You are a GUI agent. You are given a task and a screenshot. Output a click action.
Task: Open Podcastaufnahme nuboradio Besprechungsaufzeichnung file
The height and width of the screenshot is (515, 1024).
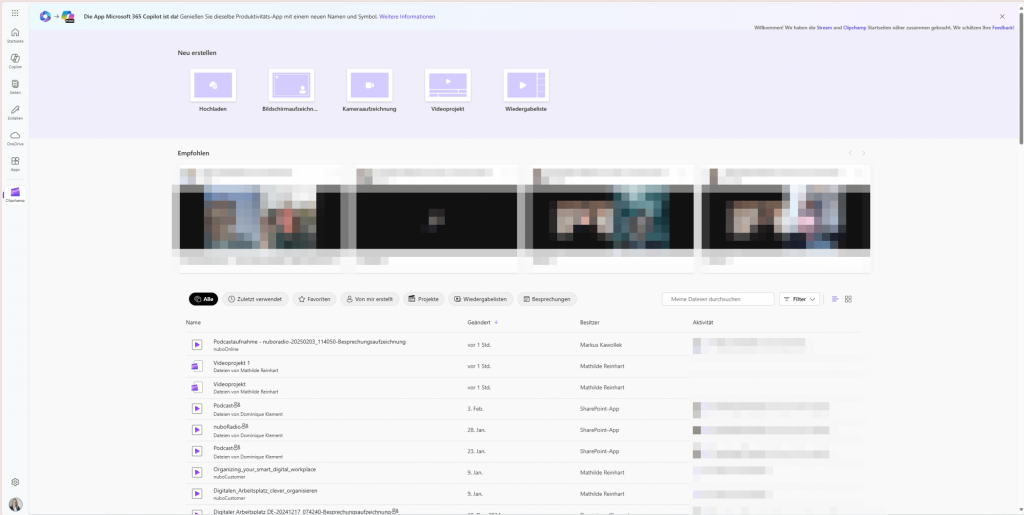pos(310,341)
